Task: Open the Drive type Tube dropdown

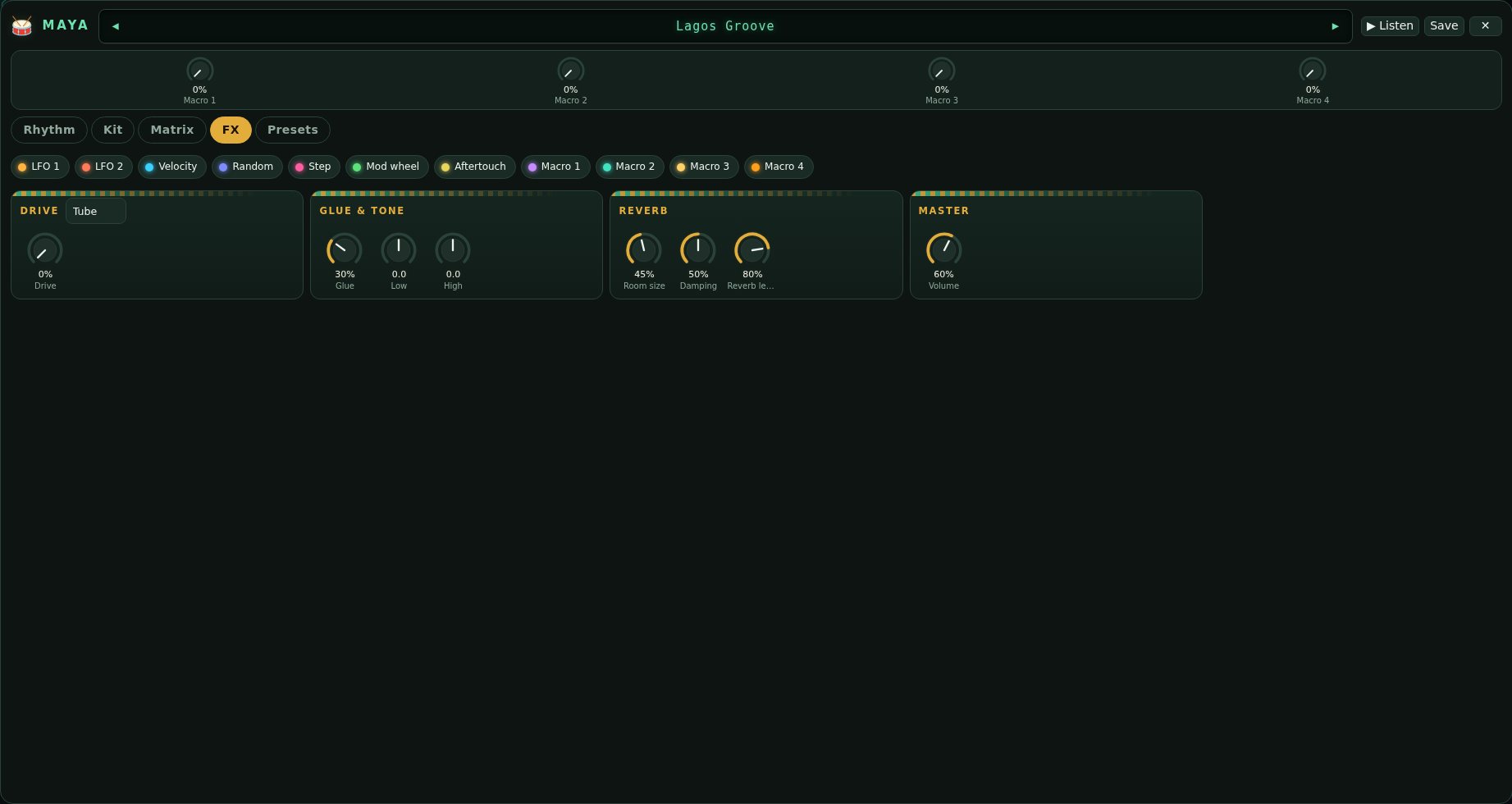Action: click(96, 211)
